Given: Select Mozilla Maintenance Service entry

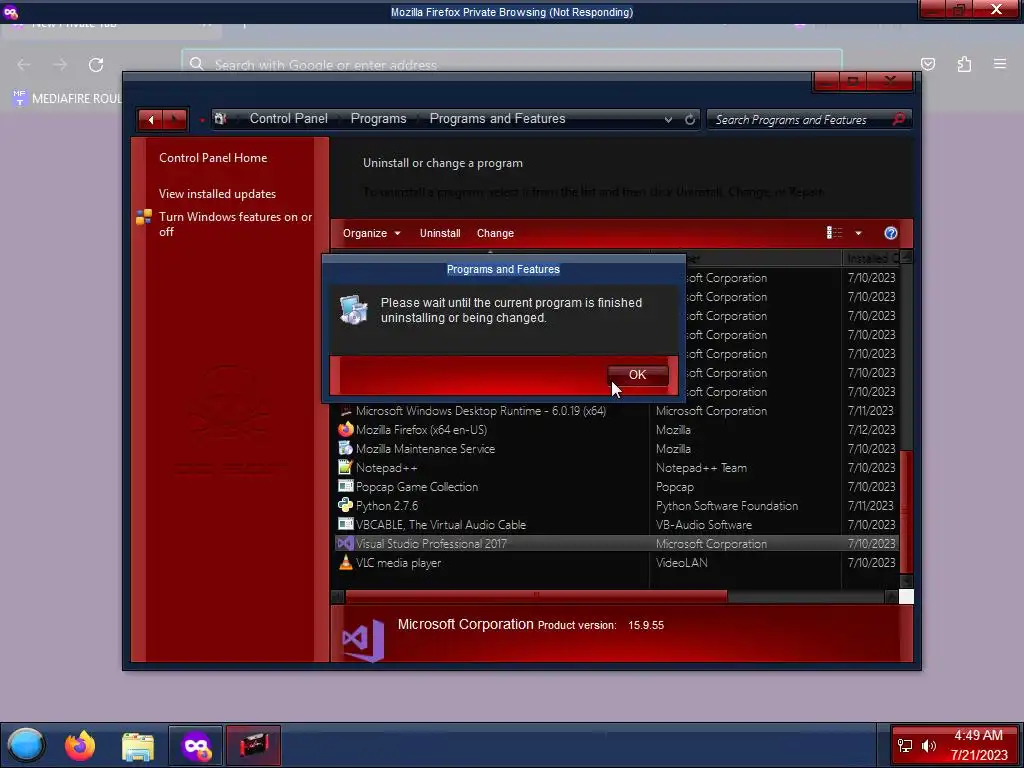Looking at the screenshot, I should tap(425, 449).
